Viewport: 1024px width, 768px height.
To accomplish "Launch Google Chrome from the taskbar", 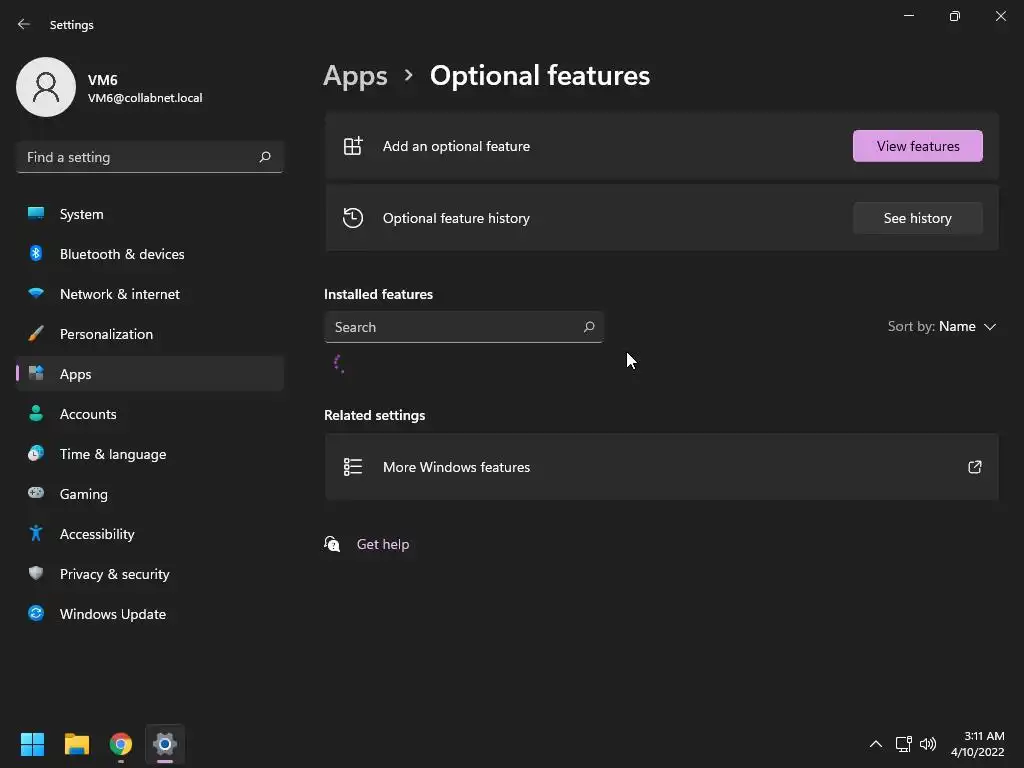I will point(121,744).
